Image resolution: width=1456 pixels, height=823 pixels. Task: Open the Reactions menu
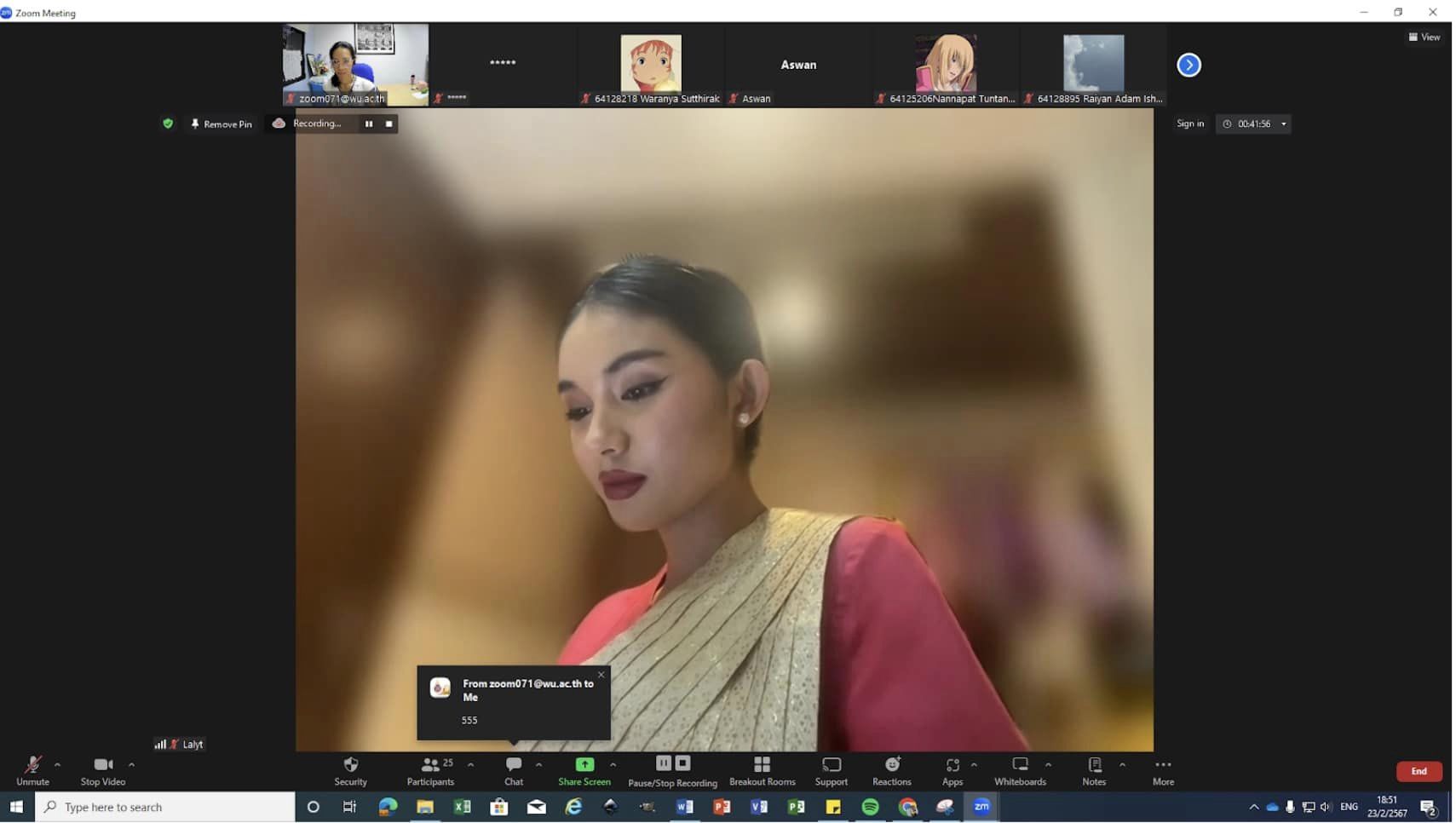coord(891,765)
